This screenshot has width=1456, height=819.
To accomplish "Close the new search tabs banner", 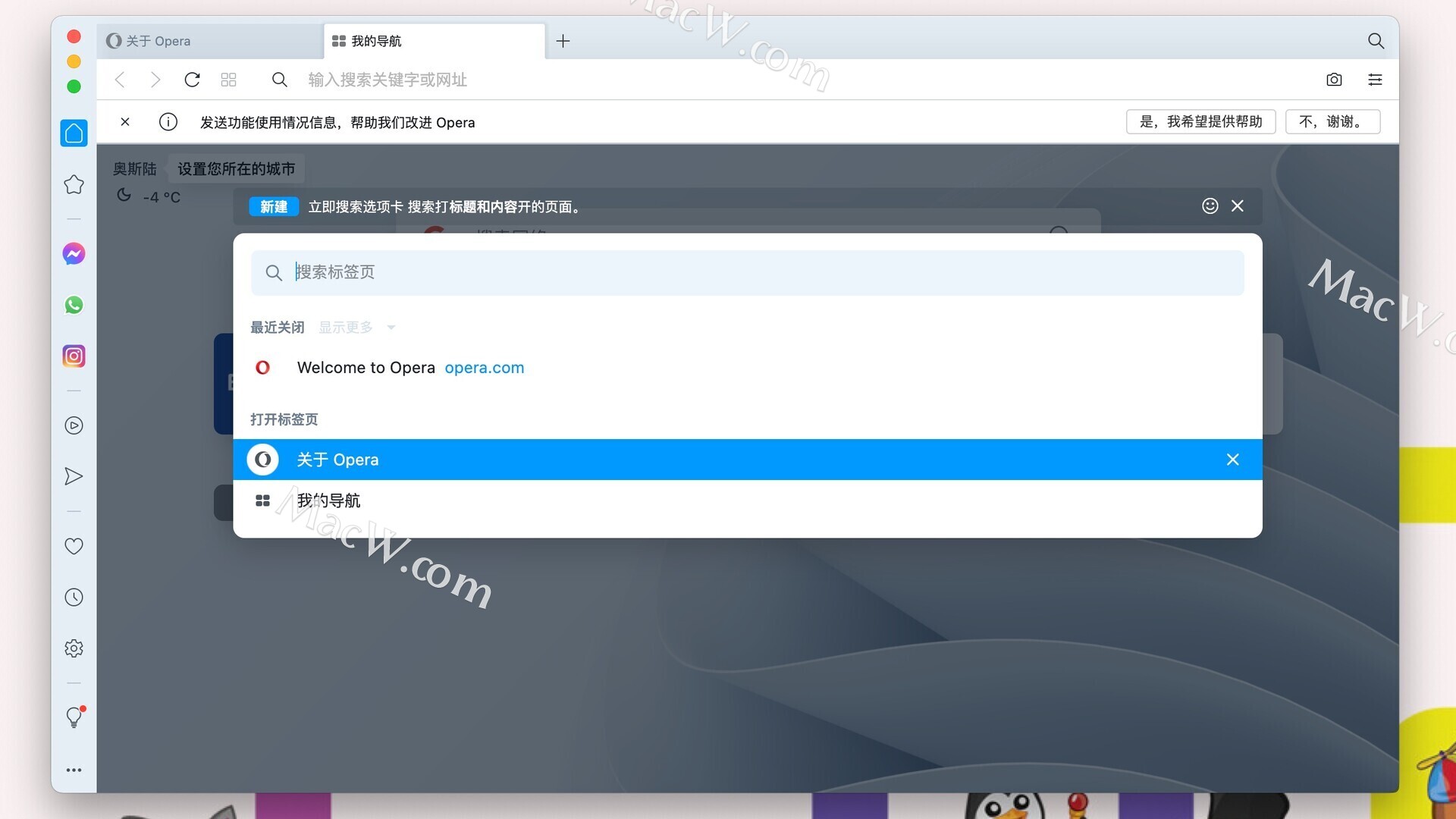I will [1238, 206].
